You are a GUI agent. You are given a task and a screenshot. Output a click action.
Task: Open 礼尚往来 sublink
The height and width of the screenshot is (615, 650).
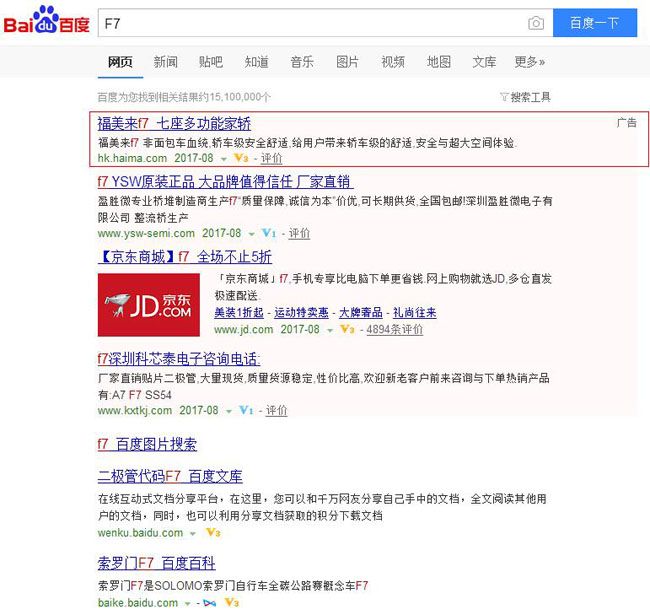415,312
